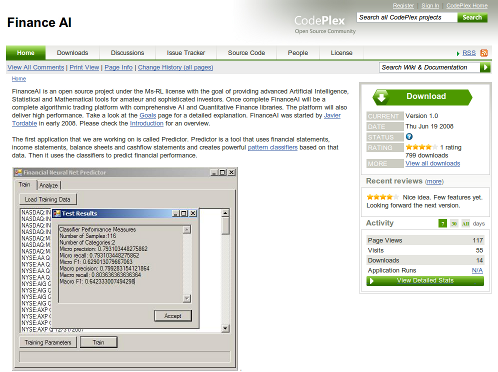
Task: Click the empty progress bar below Train button
Action: point(125,357)
